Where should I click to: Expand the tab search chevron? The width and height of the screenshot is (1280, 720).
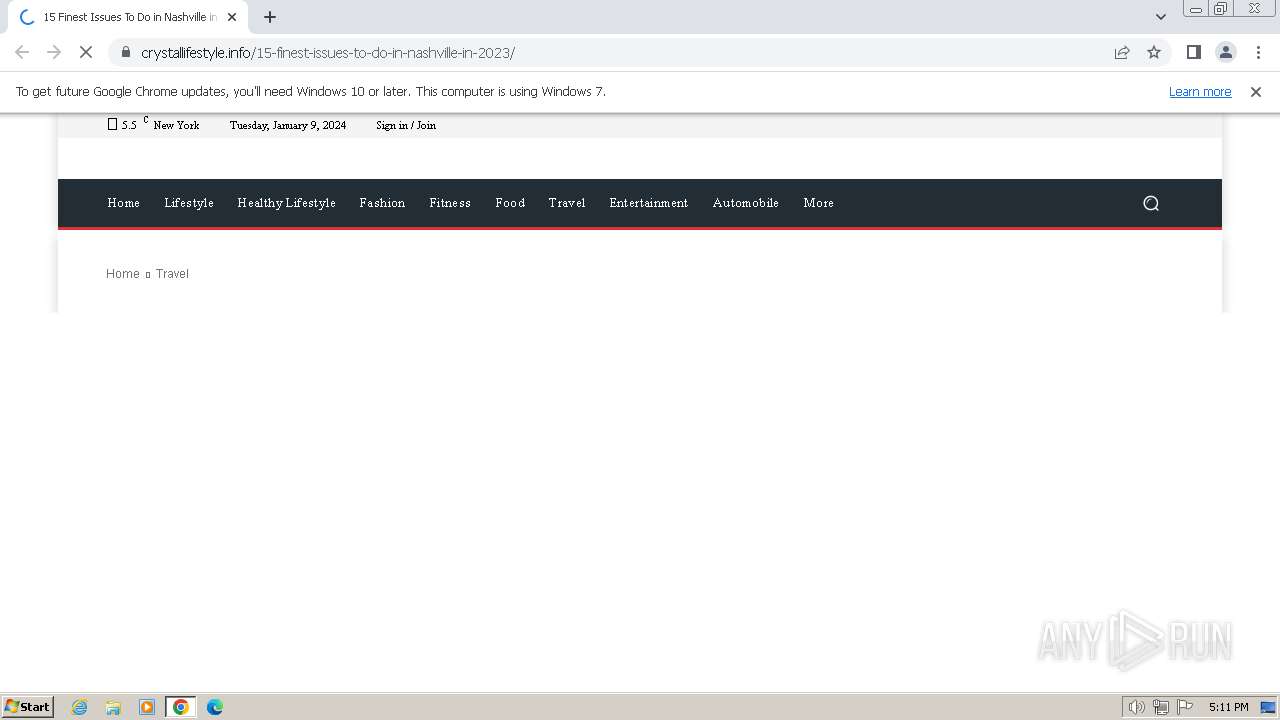[1160, 17]
